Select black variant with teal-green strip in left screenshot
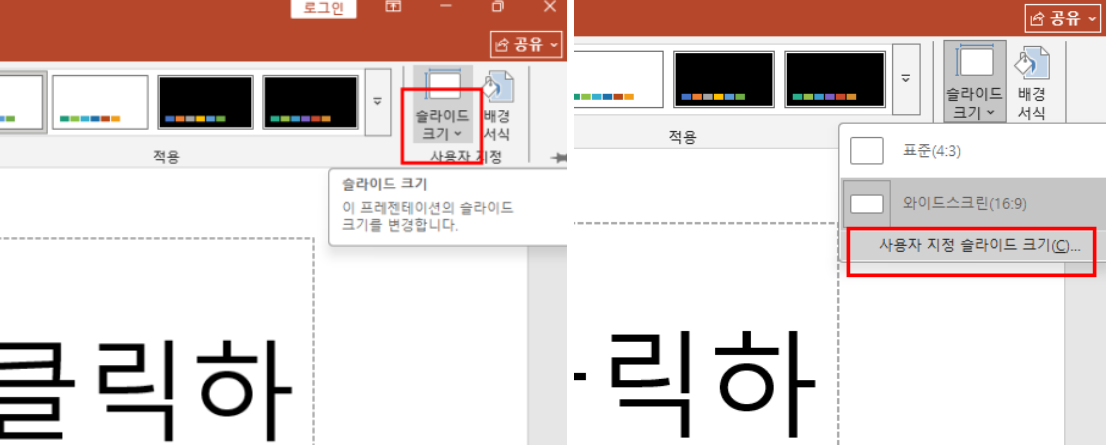 tap(311, 102)
